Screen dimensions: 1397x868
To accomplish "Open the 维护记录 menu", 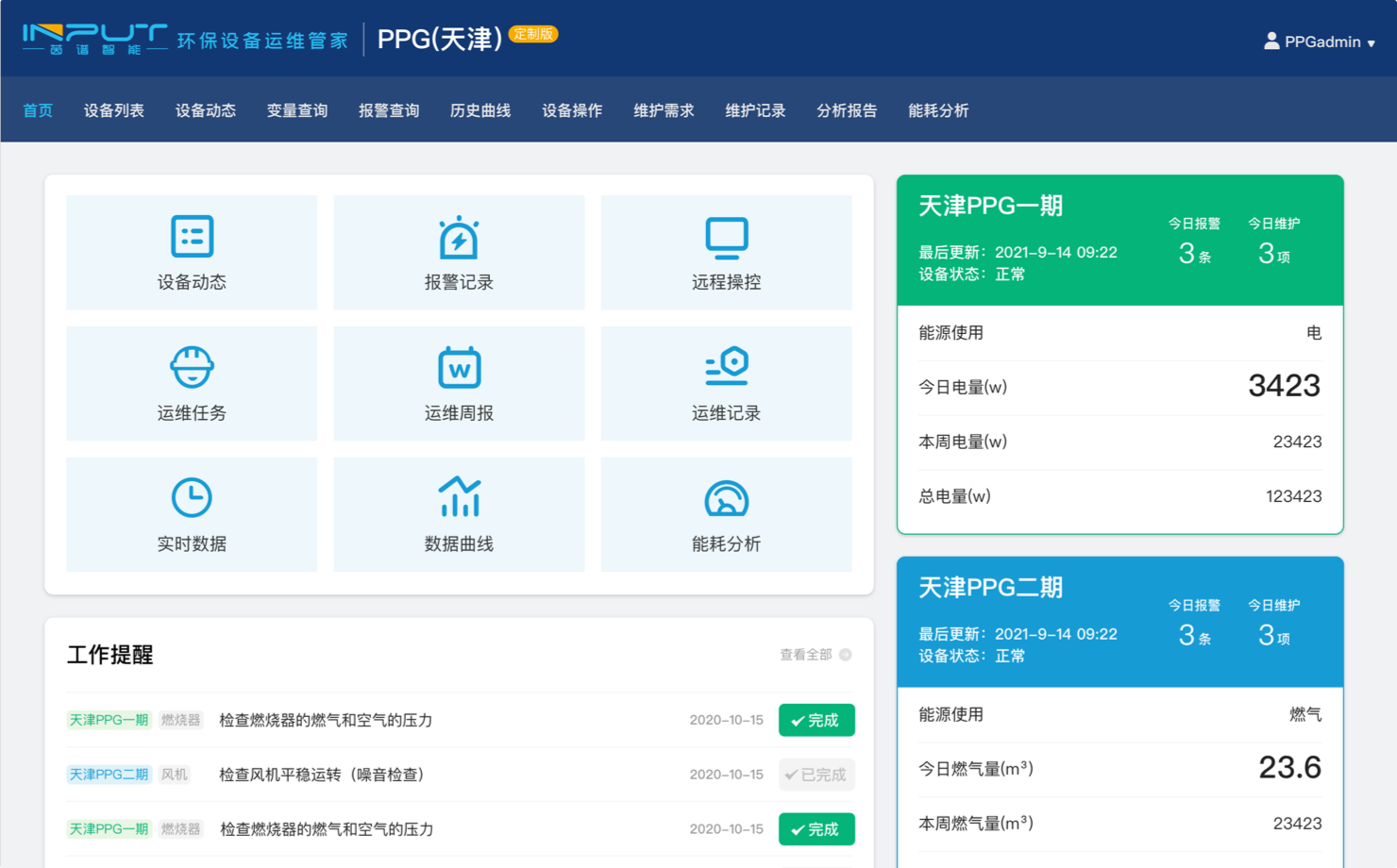I will 754,110.
